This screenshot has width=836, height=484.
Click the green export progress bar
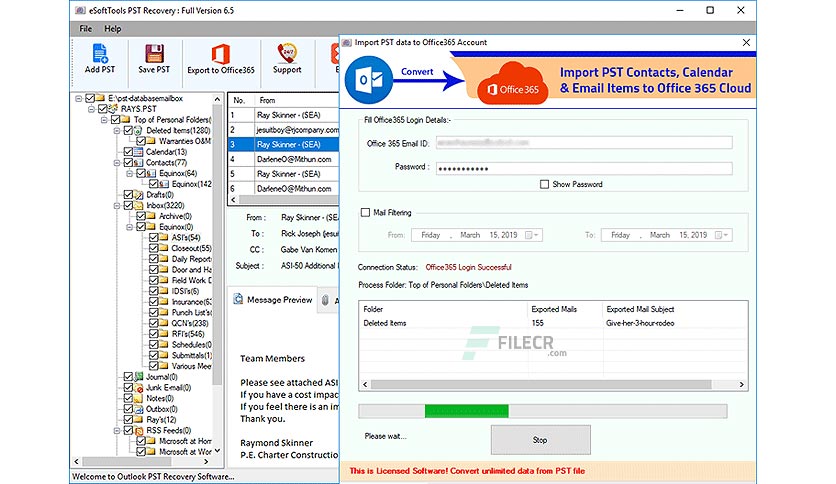point(467,411)
